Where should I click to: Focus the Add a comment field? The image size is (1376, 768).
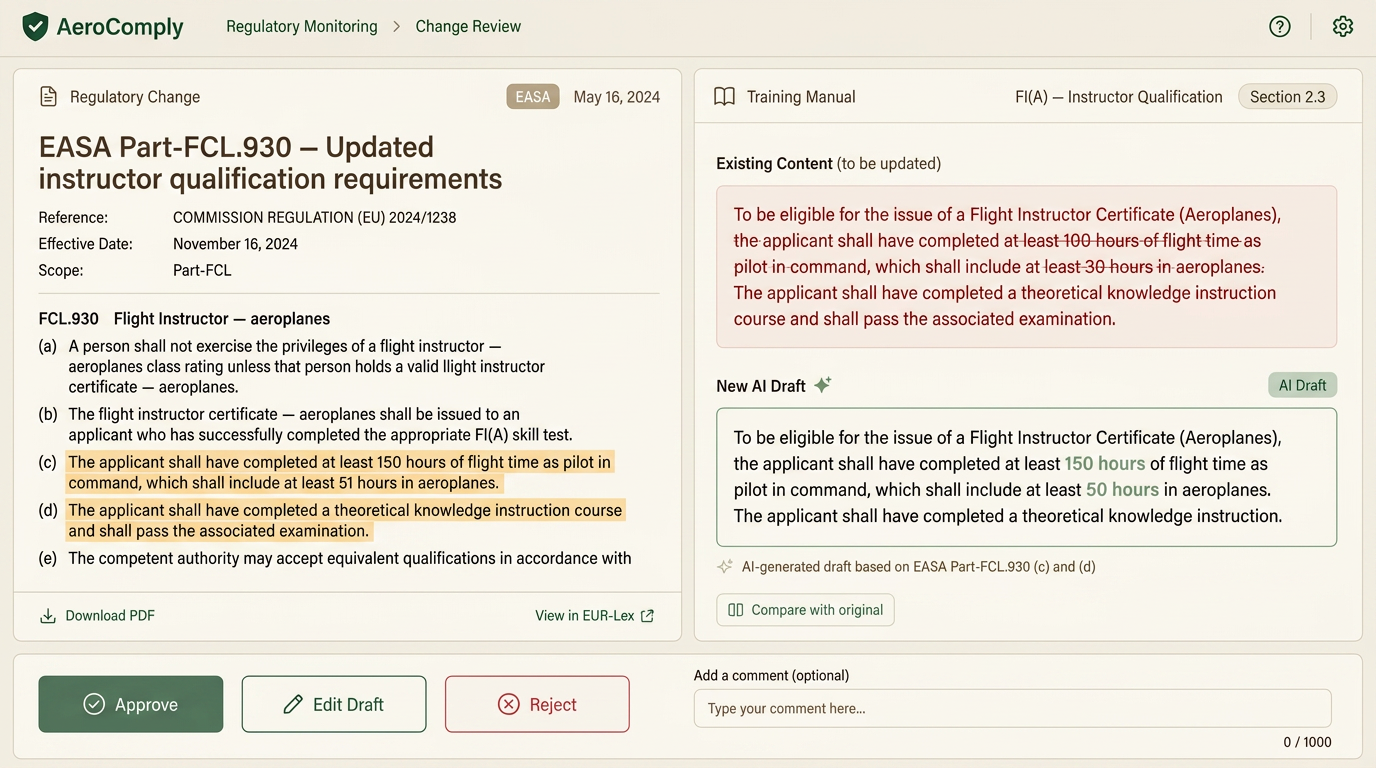[1013, 708]
